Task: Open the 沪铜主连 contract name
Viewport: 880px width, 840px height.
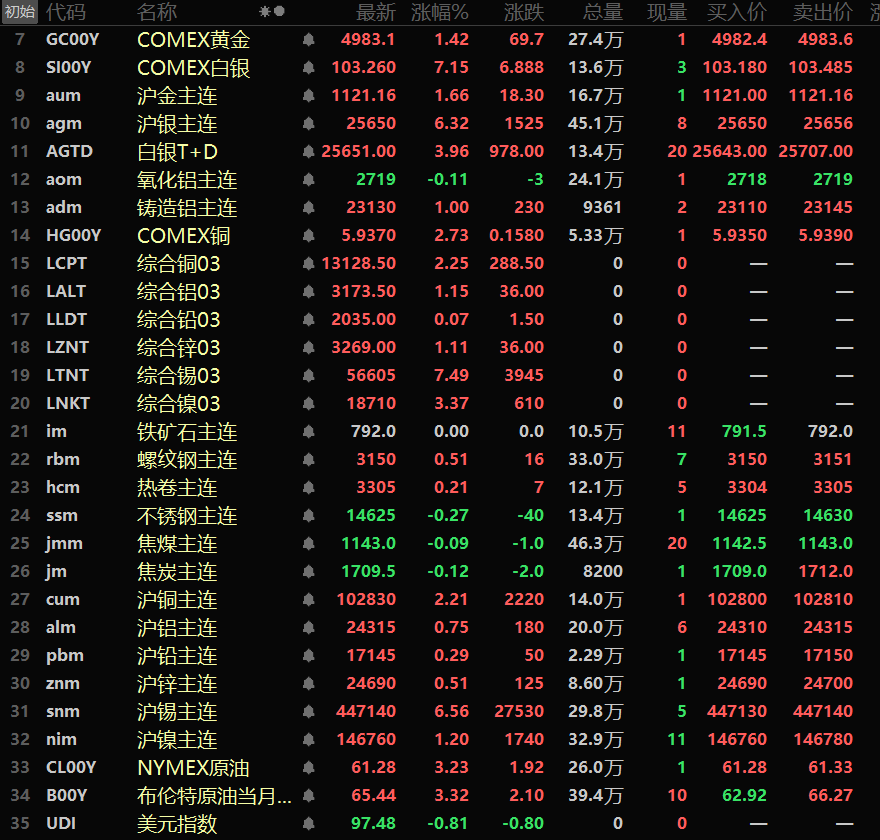Action: [177, 600]
